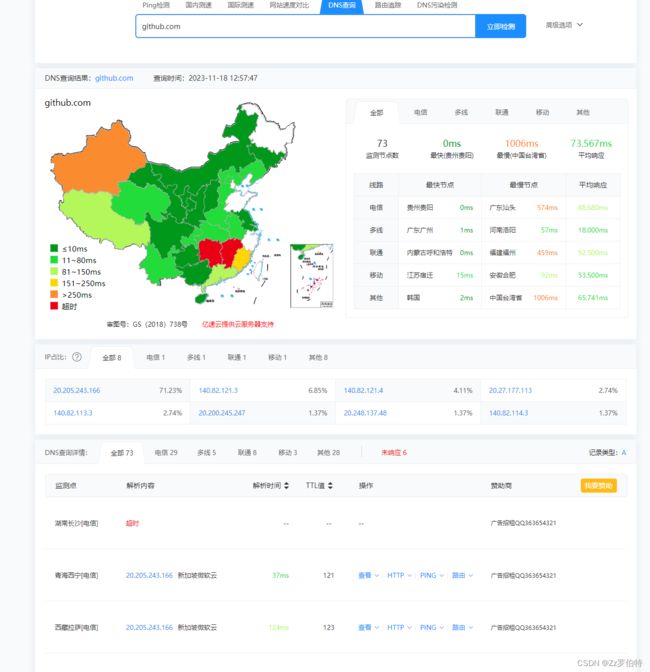This screenshot has height=672, width=650.
Task: Select 多线 1 tab in IP占比
Action: [x=196, y=357]
